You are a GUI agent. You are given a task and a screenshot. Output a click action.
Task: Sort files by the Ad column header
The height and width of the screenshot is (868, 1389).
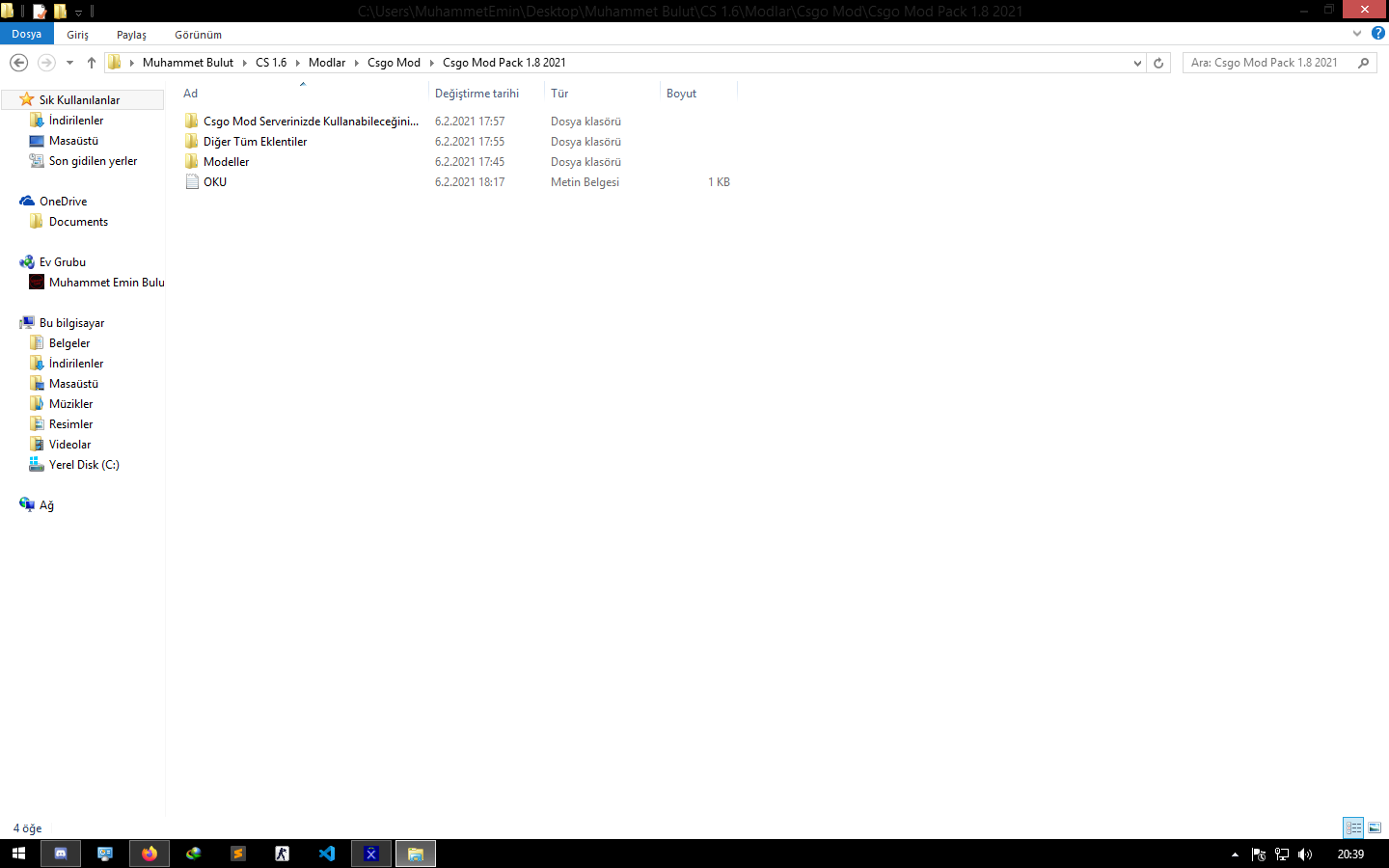pyautogui.click(x=302, y=94)
